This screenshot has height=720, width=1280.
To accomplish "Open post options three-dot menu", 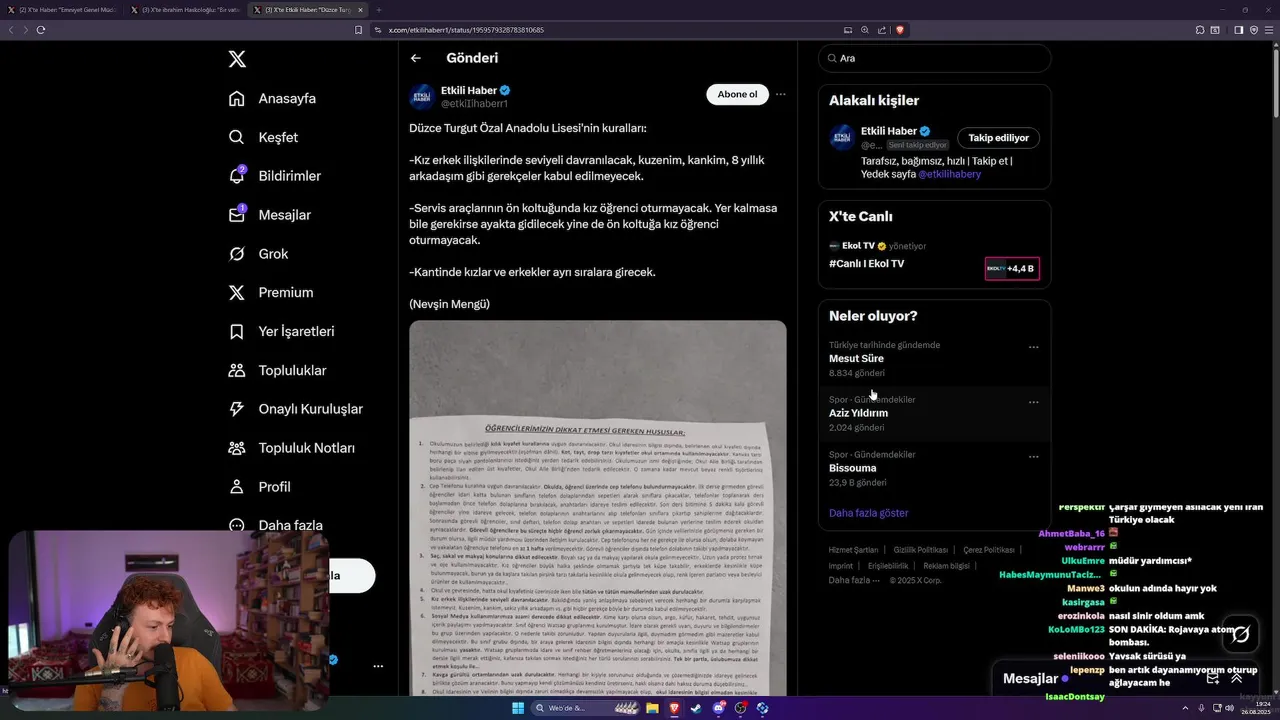I will click(781, 94).
